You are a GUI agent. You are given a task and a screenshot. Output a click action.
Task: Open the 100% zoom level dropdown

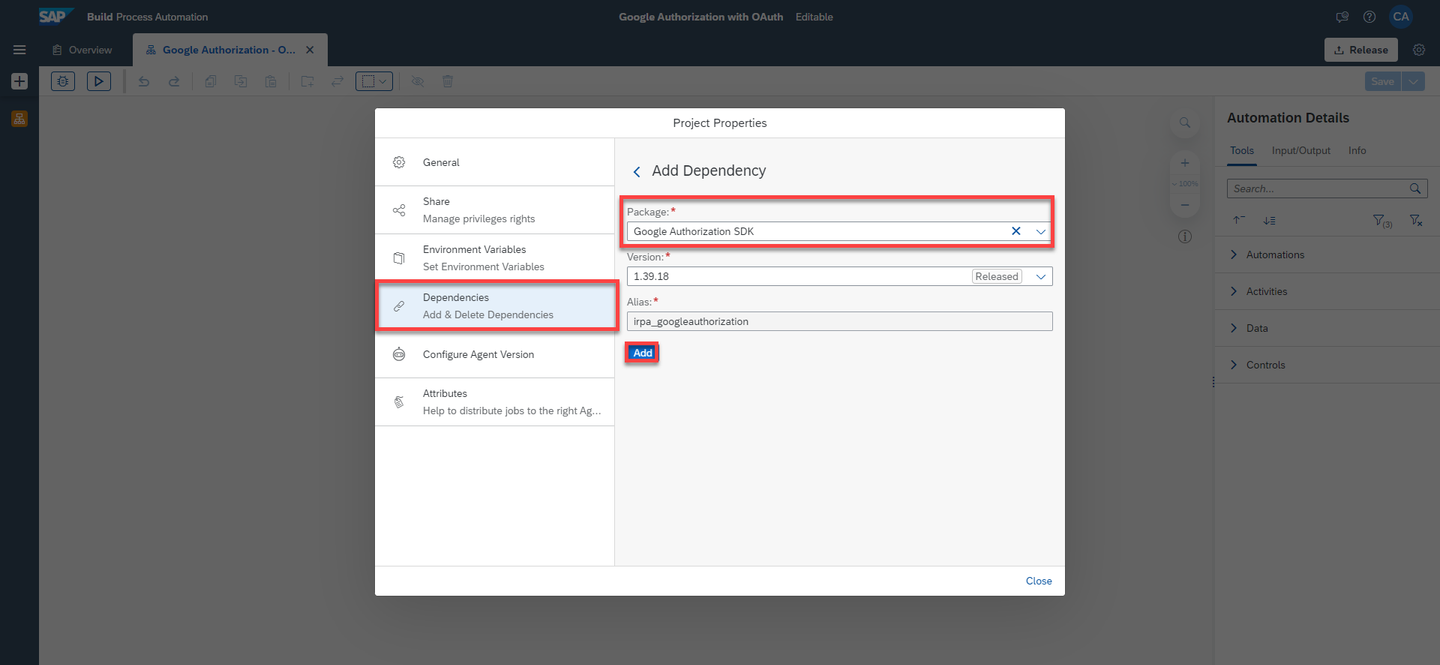[1185, 184]
